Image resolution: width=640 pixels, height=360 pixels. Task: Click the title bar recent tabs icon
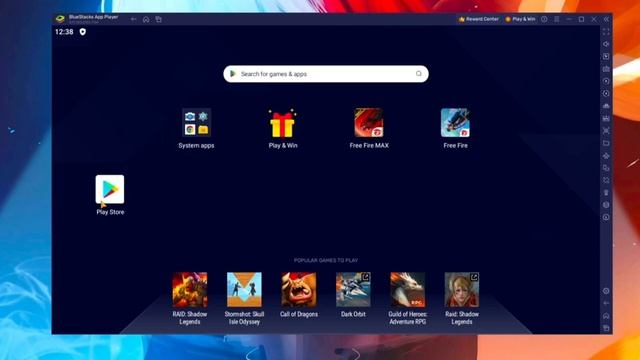[158, 19]
